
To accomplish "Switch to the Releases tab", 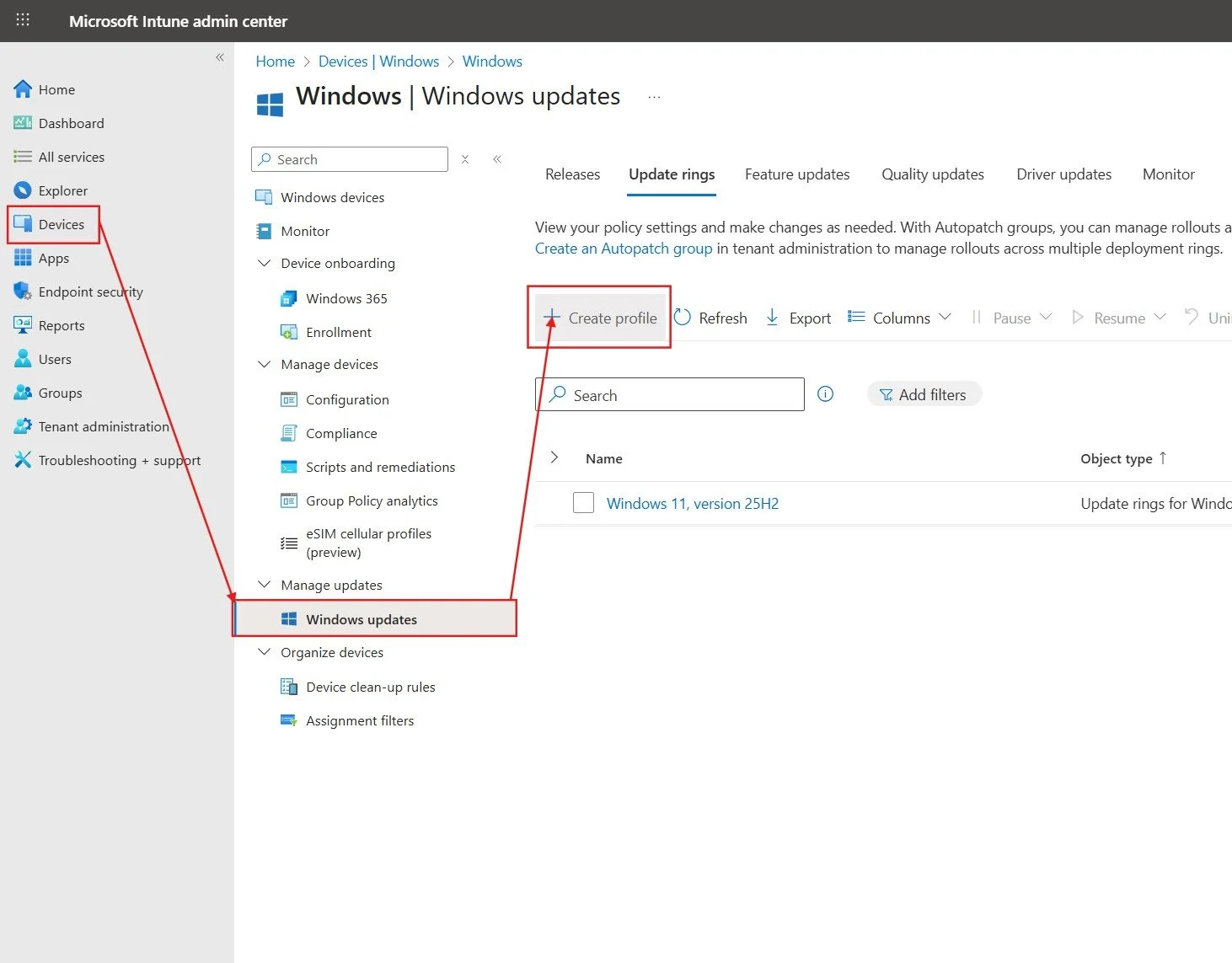I will point(573,174).
